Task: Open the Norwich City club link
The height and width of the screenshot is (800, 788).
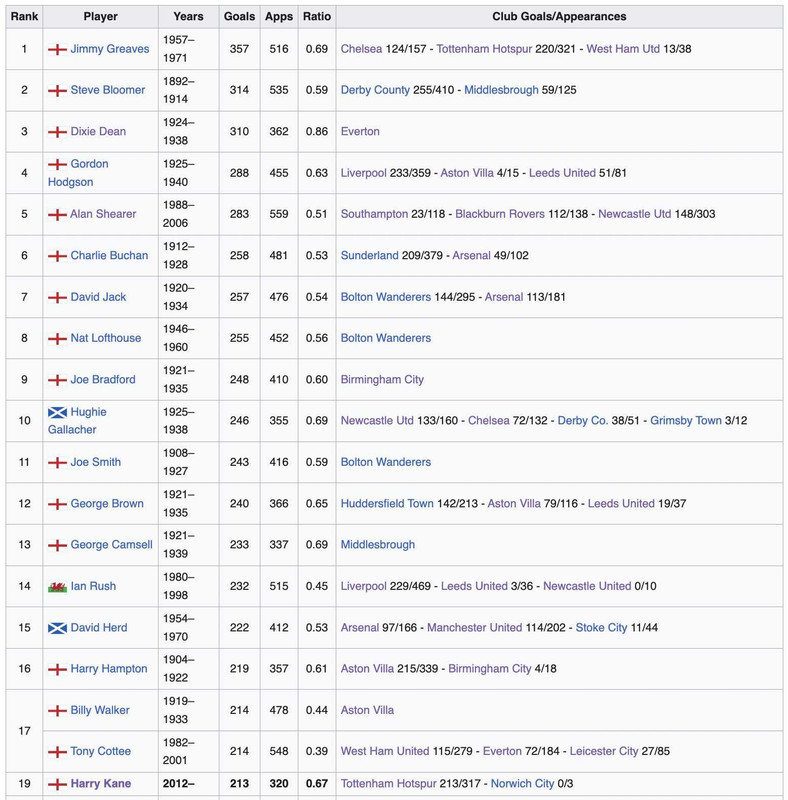Action: point(523,784)
